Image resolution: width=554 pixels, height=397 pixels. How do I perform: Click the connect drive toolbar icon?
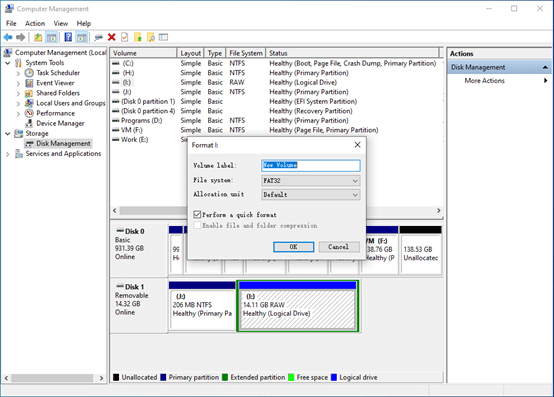coord(99,37)
